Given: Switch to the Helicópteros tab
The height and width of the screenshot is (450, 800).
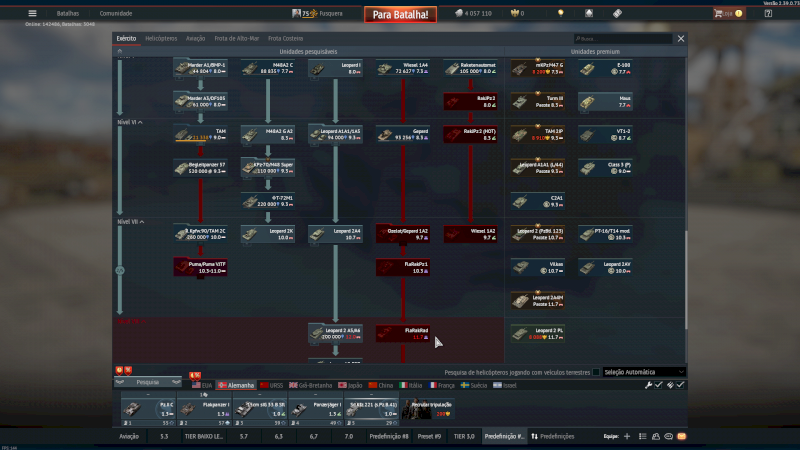Looking at the screenshot, I should [161, 38].
